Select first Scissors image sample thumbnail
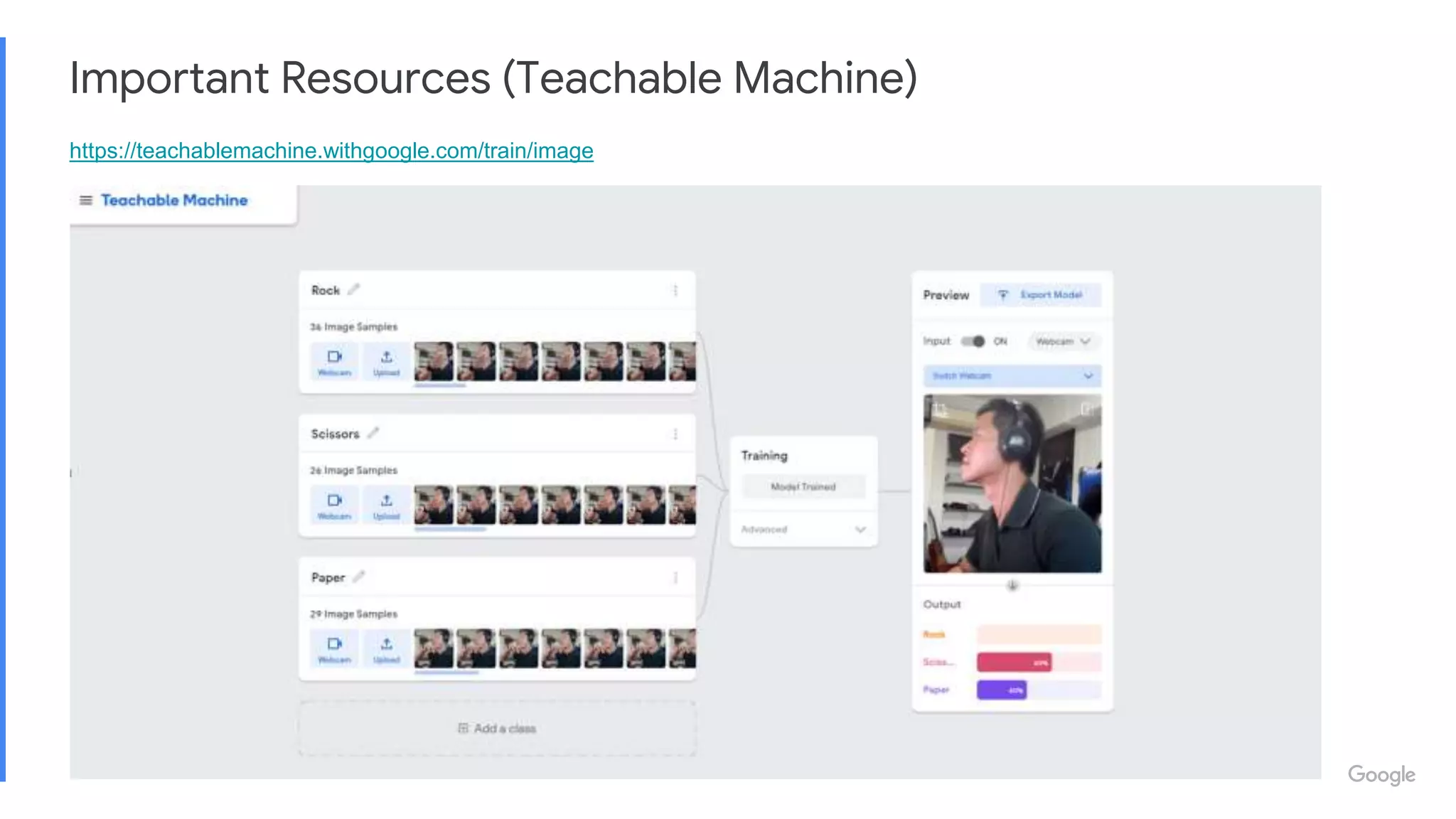The height and width of the screenshot is (819, 1456). [x=434, y=505]
